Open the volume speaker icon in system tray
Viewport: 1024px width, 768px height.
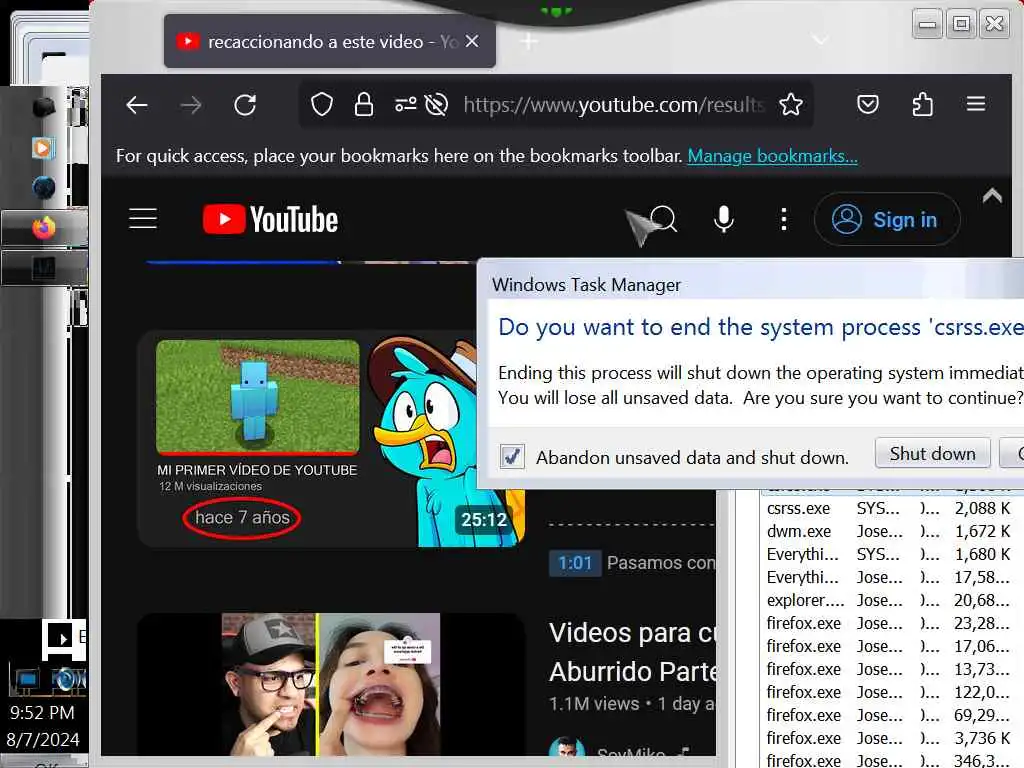pyautogui.click(x=66, y=680)
